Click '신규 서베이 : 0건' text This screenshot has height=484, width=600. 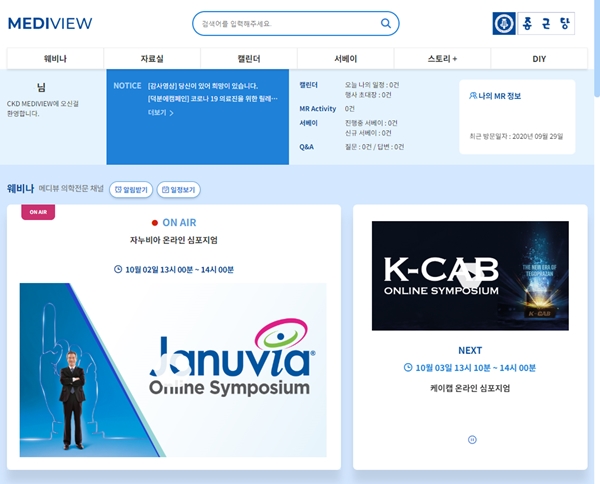(x=368, y=133)
